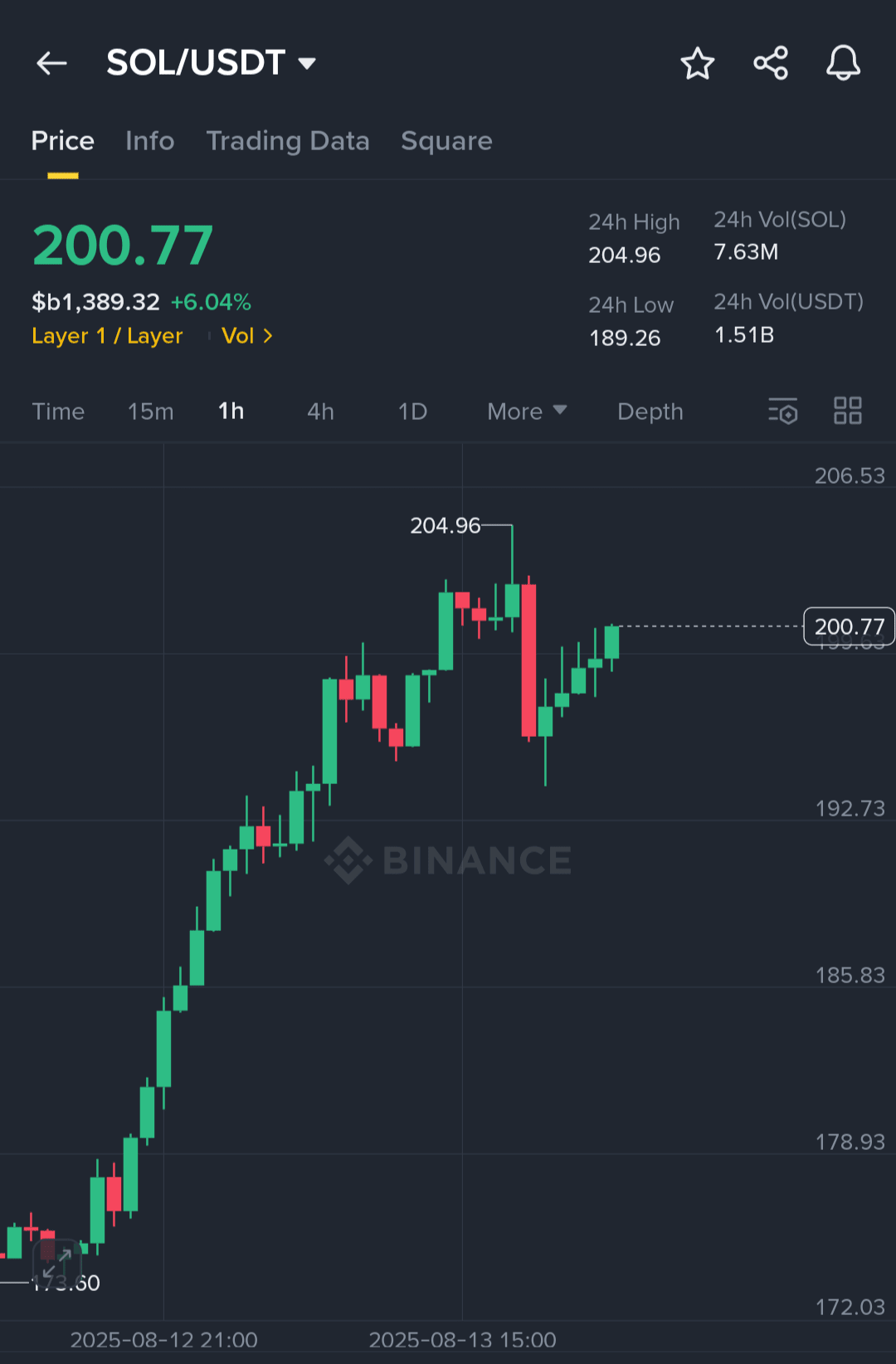Expand the More intervals dropdown
This screenshot has height=1364, width=896.
(x=527, y=412)
